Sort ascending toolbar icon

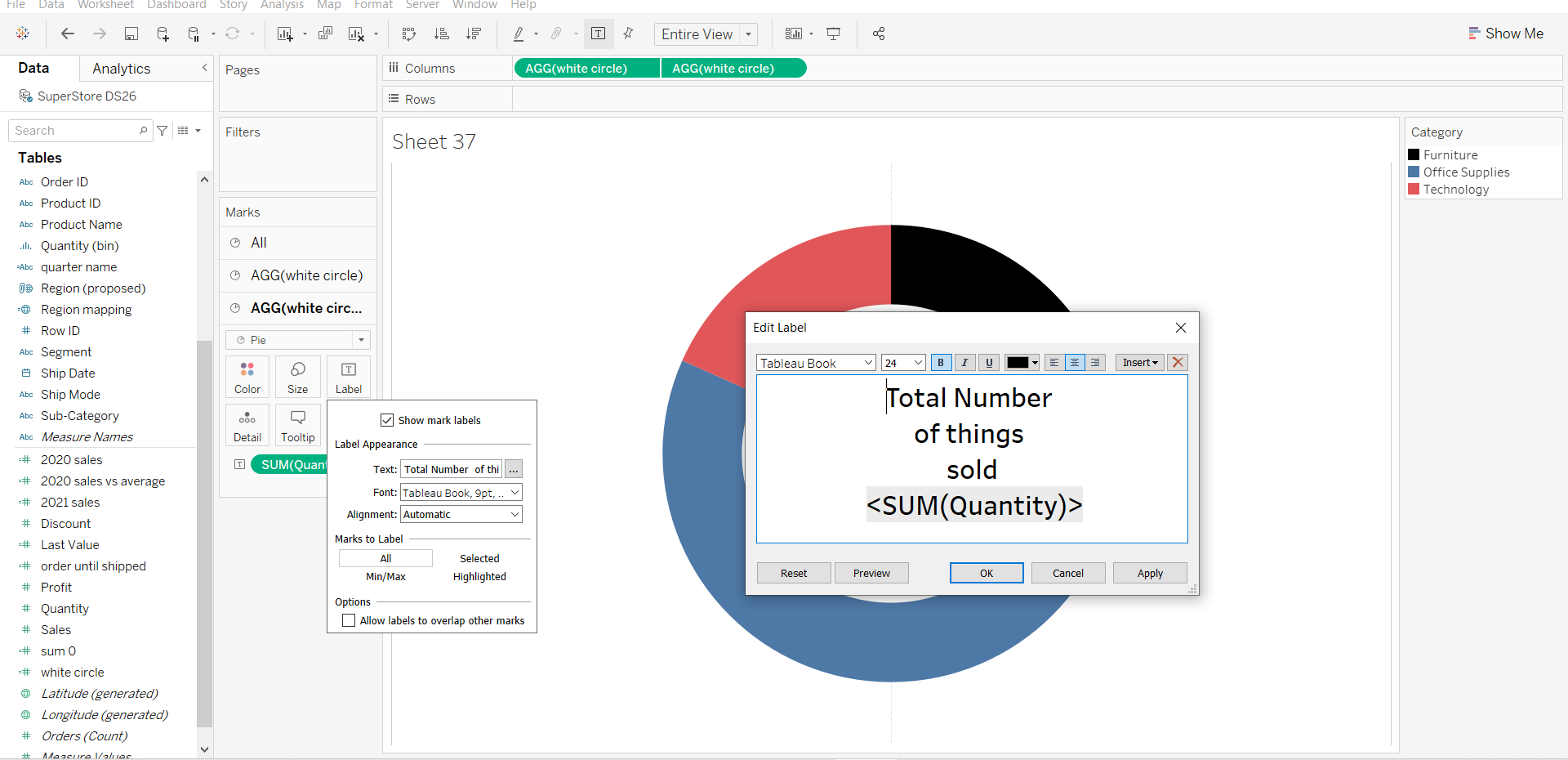(441, 34)
